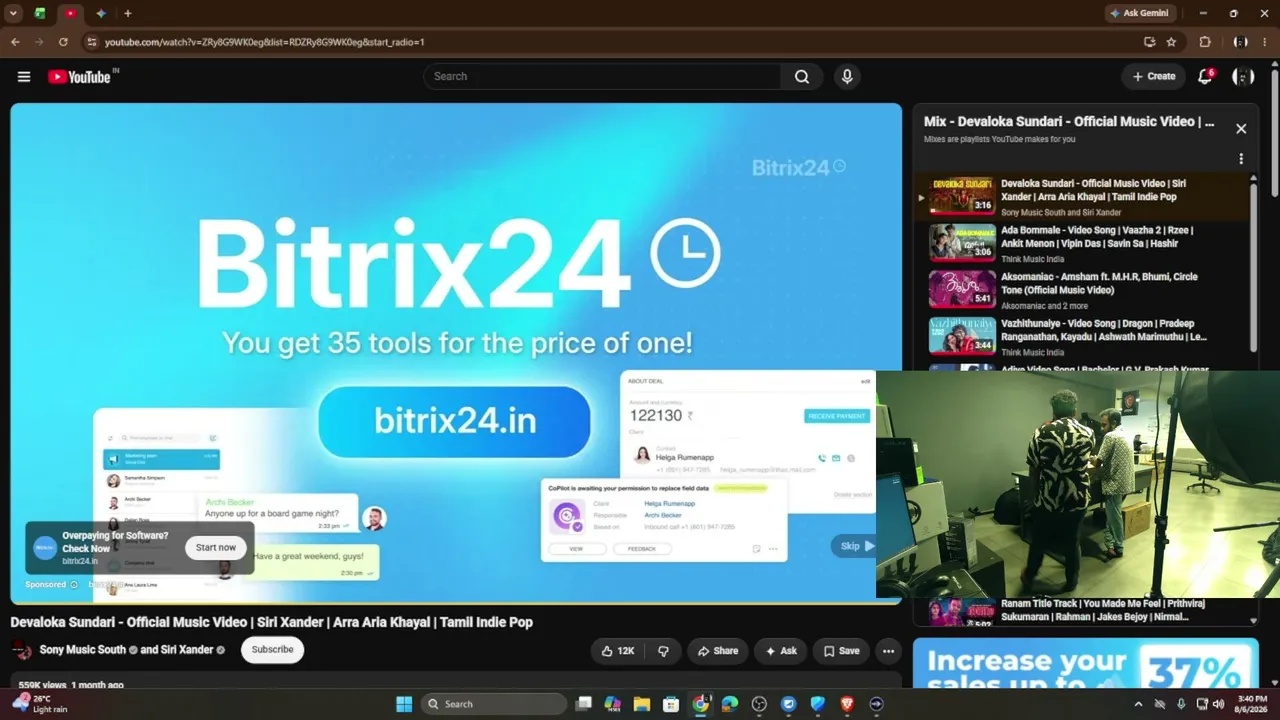1280x720 pixels.
Task: Open the Windows Start menu
Action: (404, 704)
